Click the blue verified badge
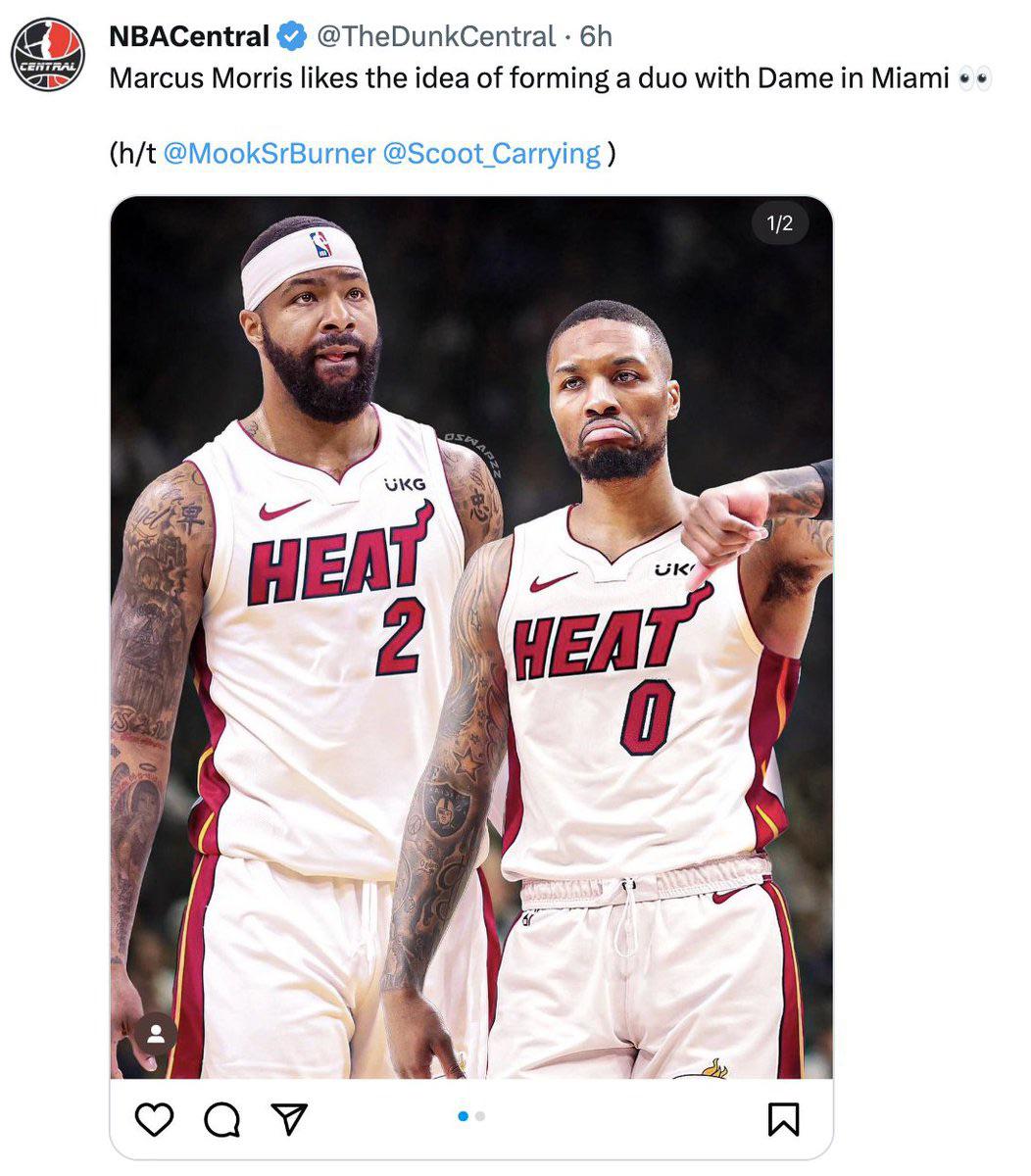The height and width of the screenshot is (1176, 1031). tap(290, 37)
